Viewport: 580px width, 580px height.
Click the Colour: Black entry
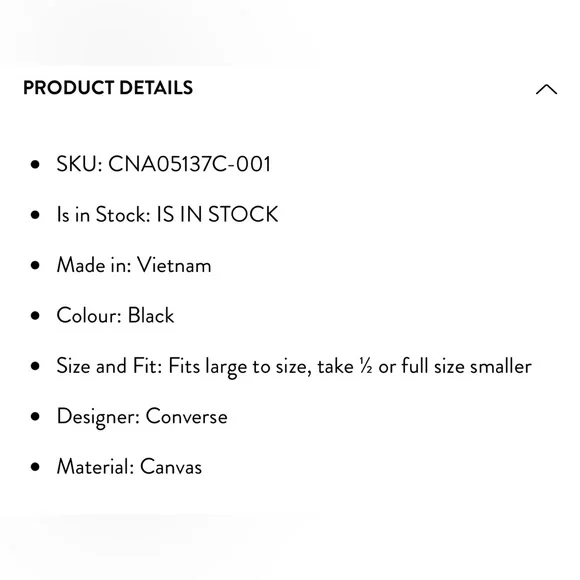[x=115, y=316]
